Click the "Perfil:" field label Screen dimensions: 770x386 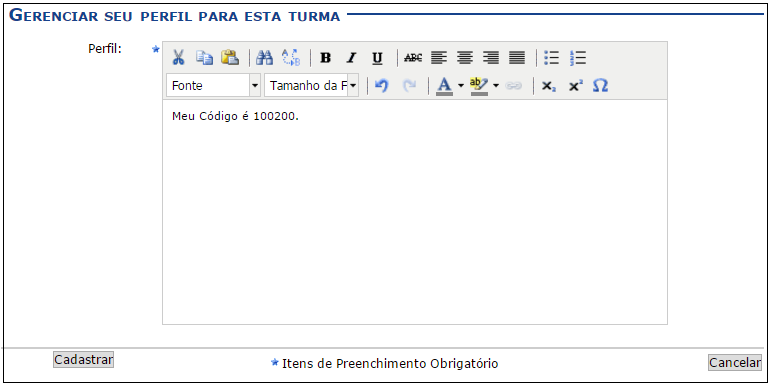[x=105, y=49]
